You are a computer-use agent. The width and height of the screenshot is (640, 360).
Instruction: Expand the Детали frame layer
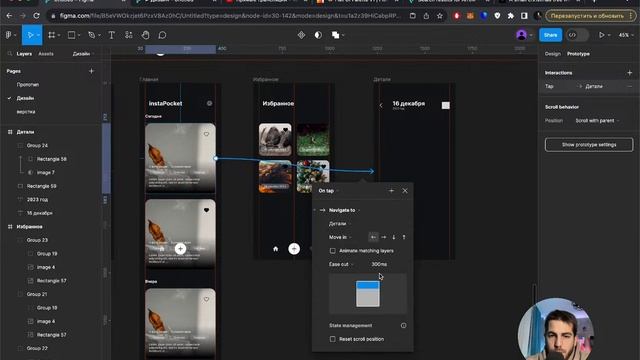(10, 132)
